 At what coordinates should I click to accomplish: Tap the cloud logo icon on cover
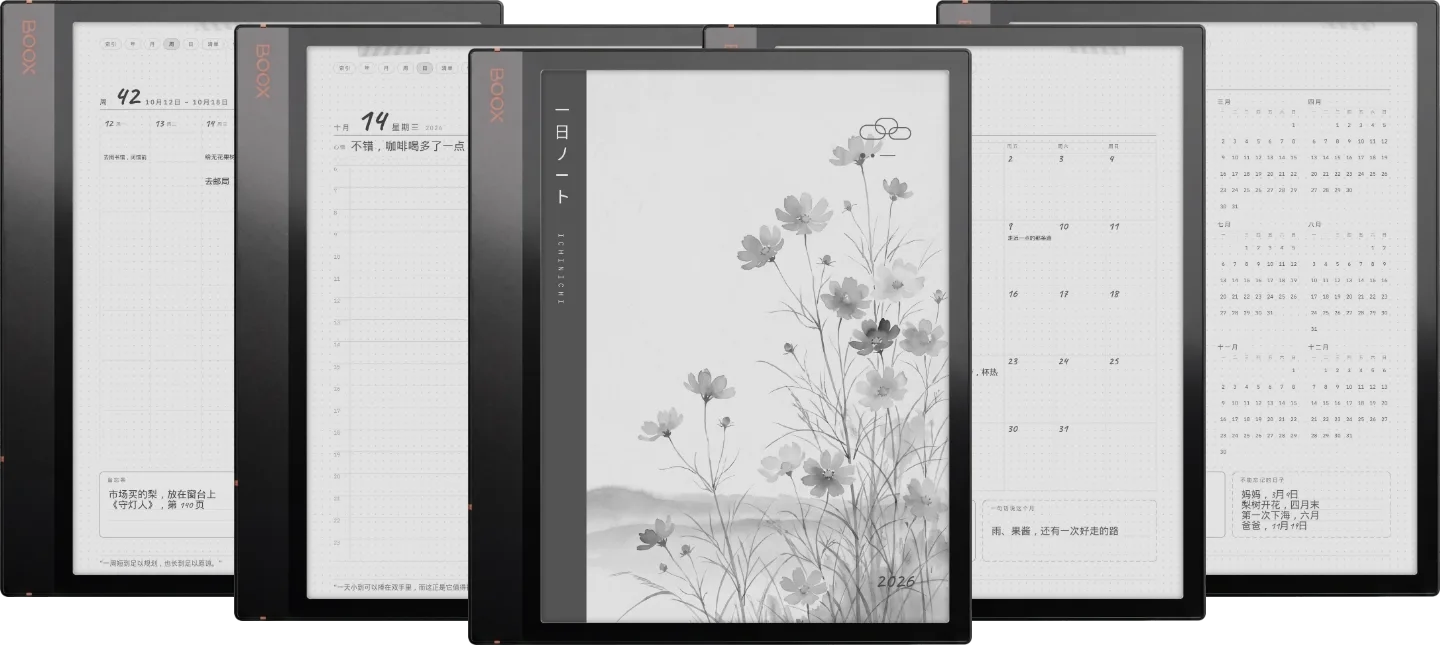pyautogui.click(x=885, y=129)
